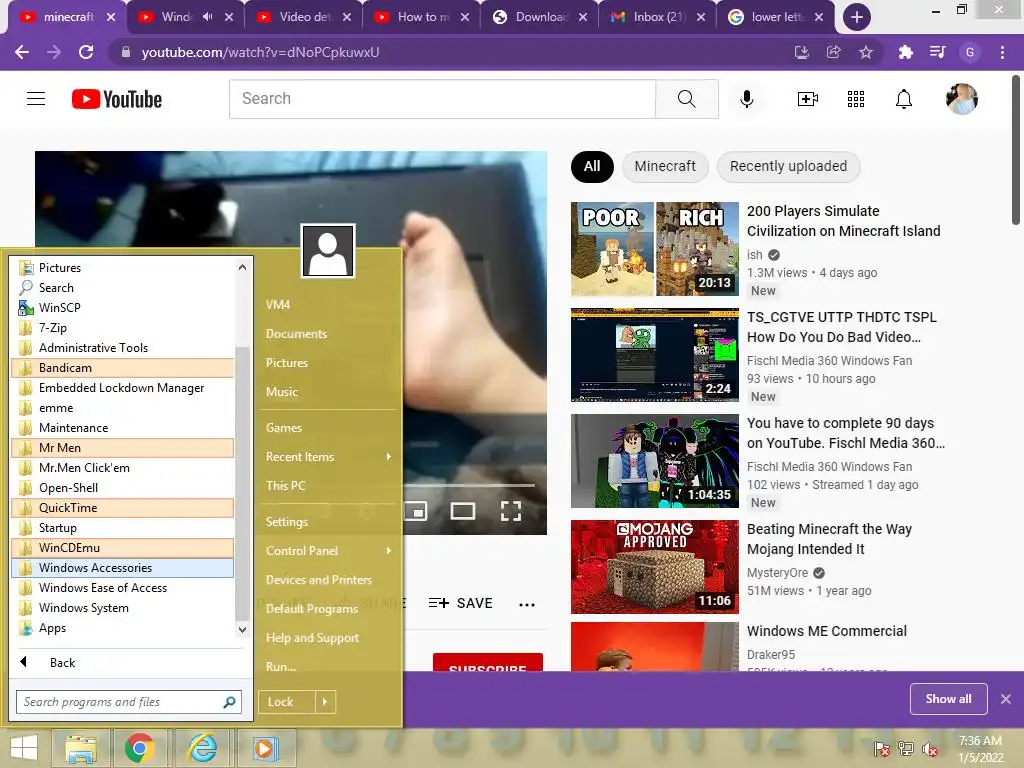
Task: Click the YouTube search magnifier button
Action: tap(686, 99)
